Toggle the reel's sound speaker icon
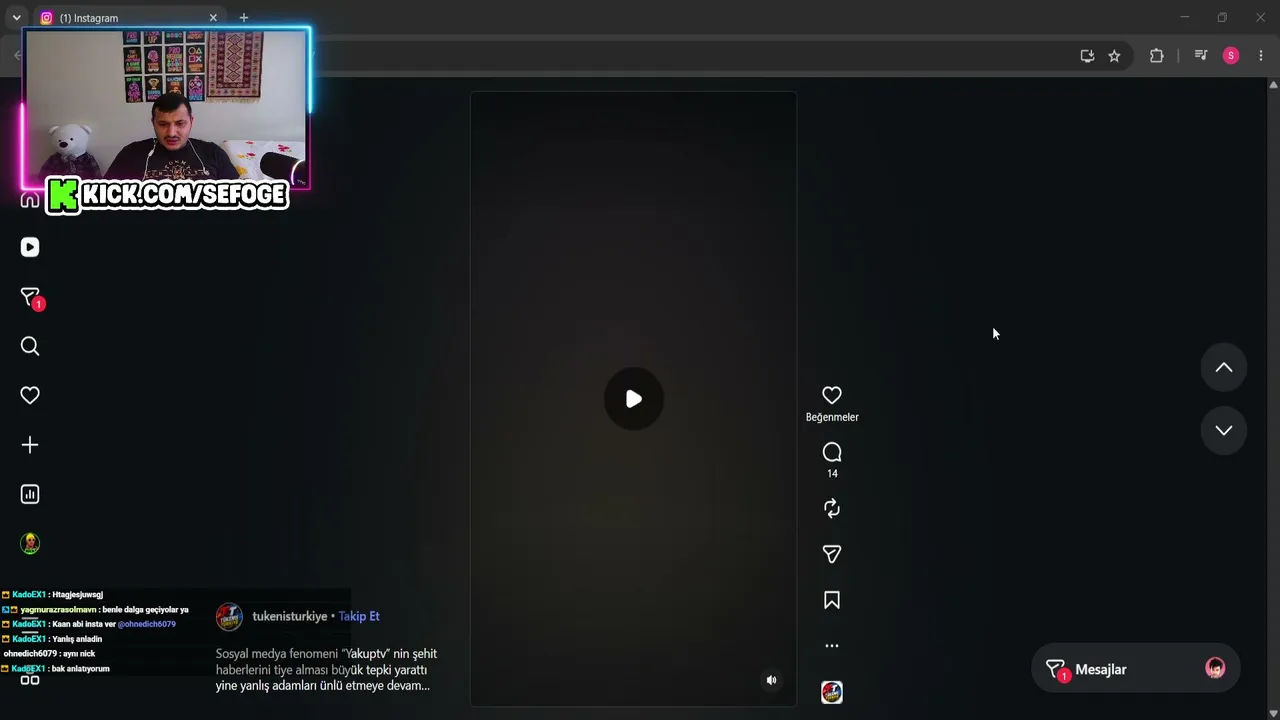 (x=771, y=680)
